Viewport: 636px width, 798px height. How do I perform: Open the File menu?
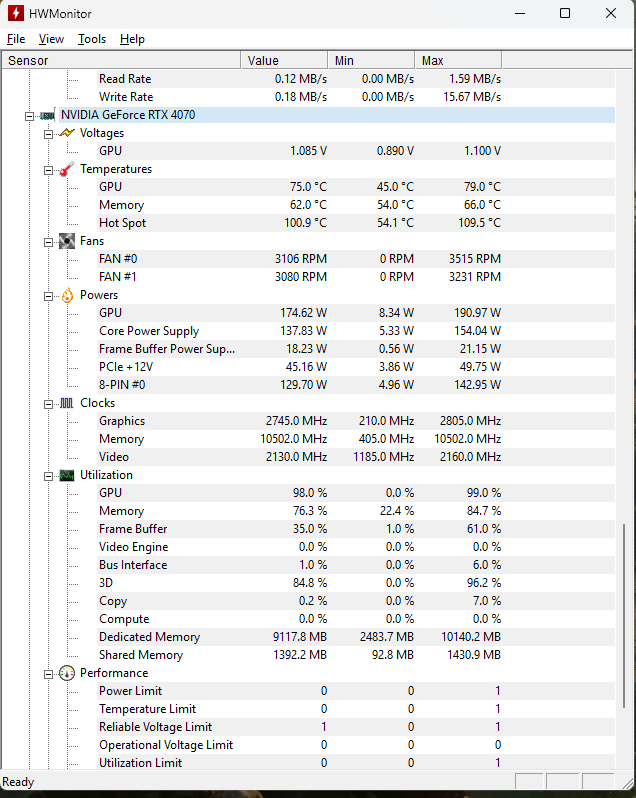point(16,39)
